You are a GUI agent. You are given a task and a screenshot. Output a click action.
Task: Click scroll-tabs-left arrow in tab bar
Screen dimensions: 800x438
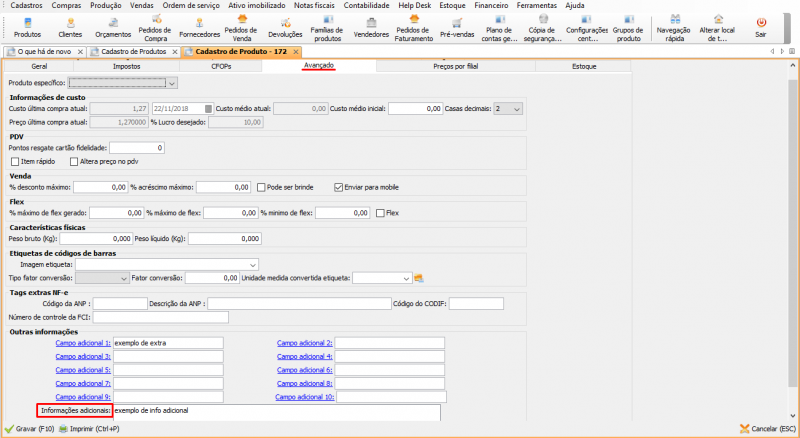(772, 52)
